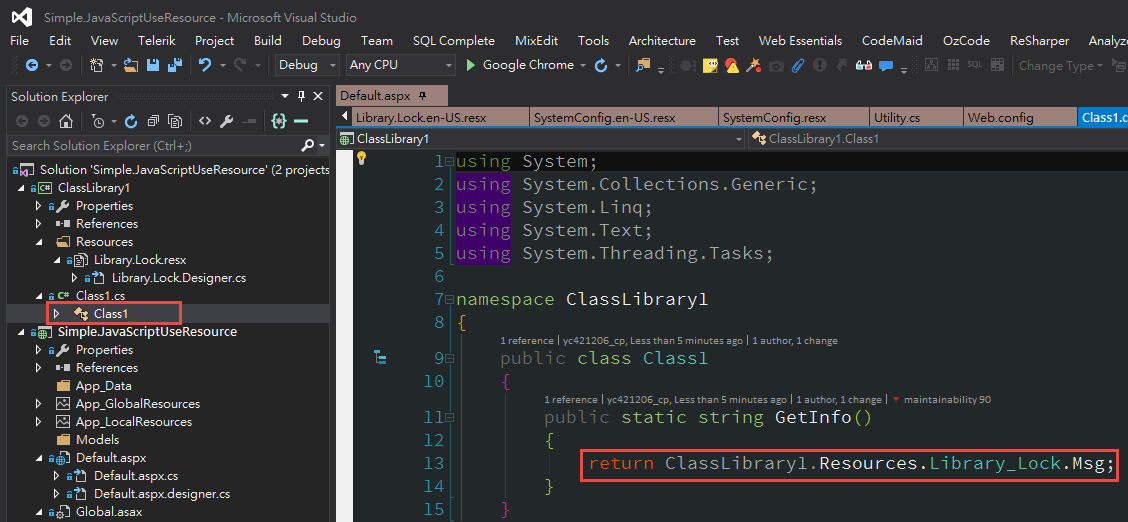
Task: Open the Any CPU platform dropdown
Action: point(449,65)
